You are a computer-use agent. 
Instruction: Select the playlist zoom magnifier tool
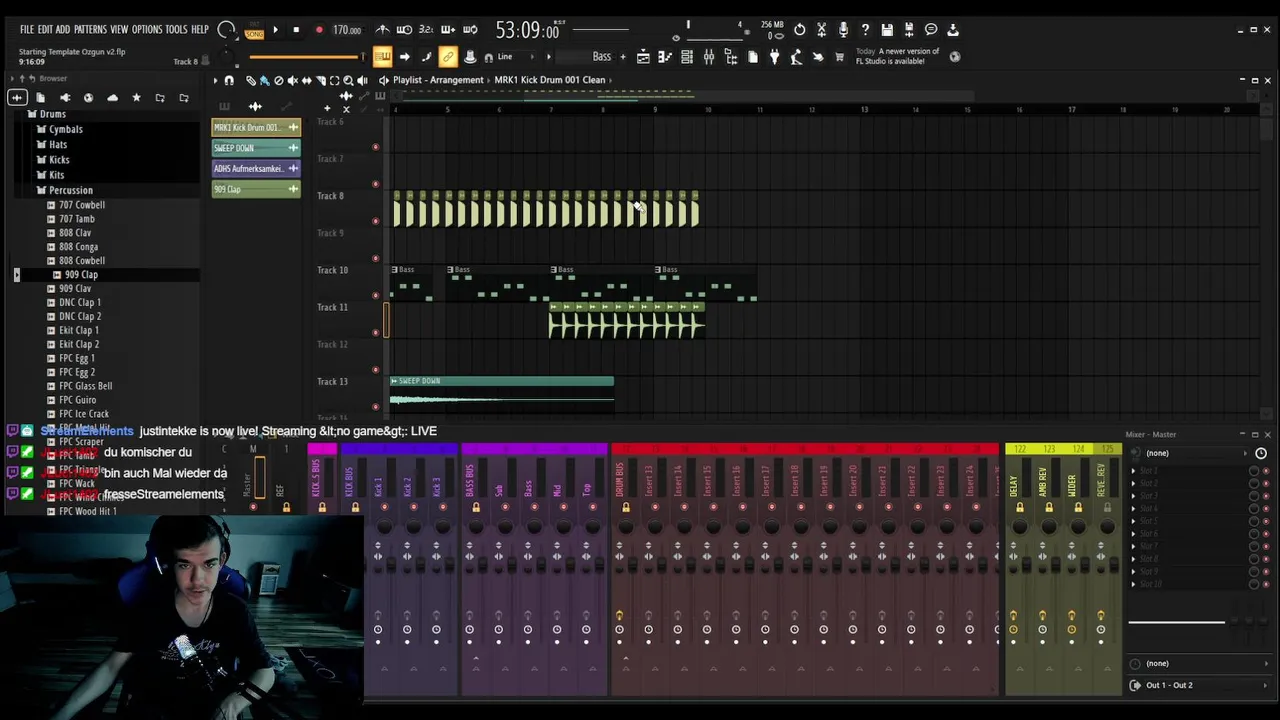point(348,80)
